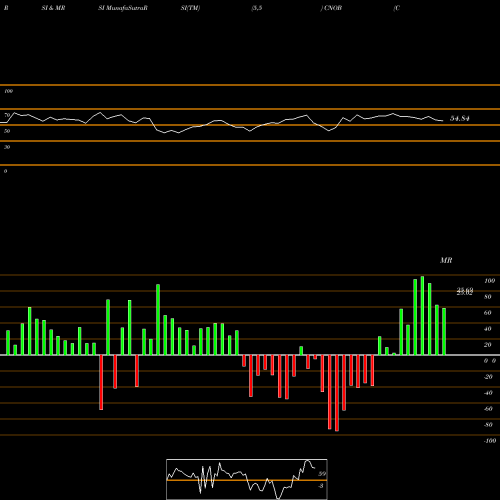Click the 'SI & MR' header text
Screen dimensions: 500x500
pyautogui.click(x=53, y=8)
